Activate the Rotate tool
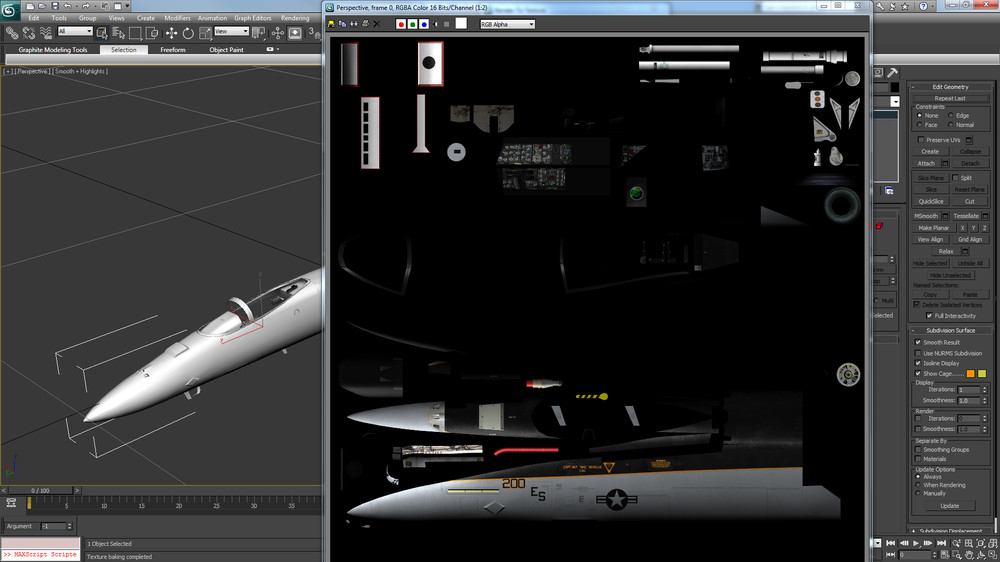 coord(189,32)
